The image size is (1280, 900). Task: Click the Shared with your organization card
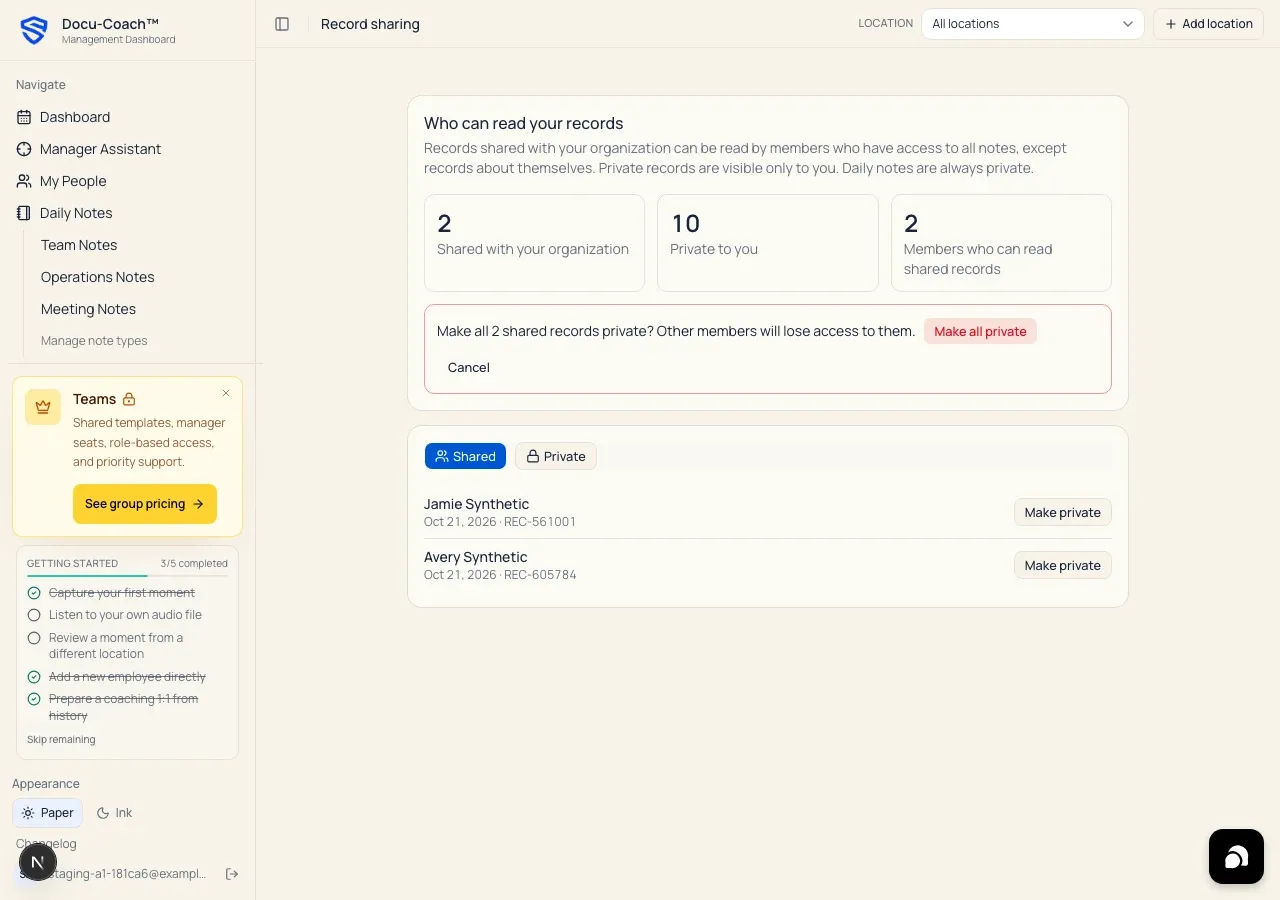(x=534, y=243)
